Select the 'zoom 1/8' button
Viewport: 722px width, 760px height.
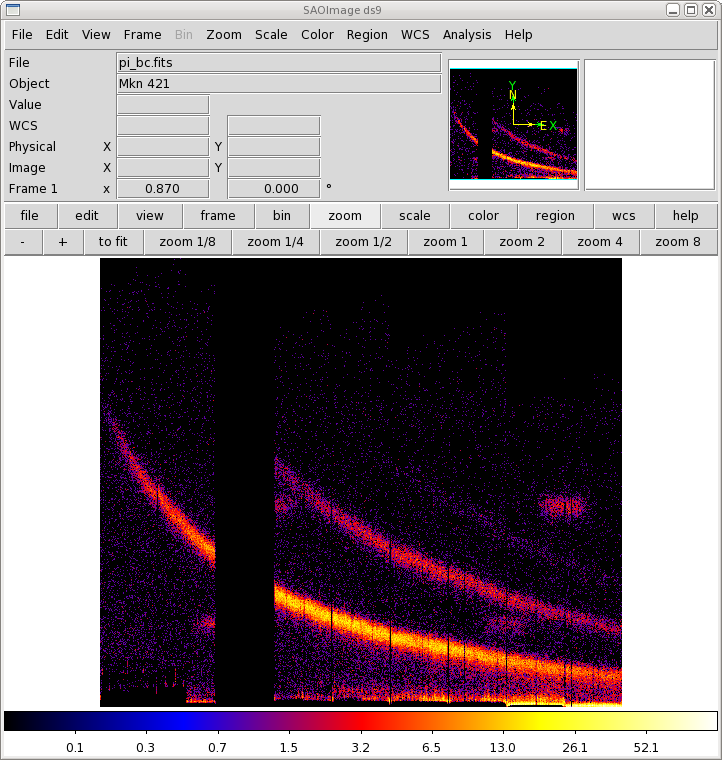tap(188, 242)
